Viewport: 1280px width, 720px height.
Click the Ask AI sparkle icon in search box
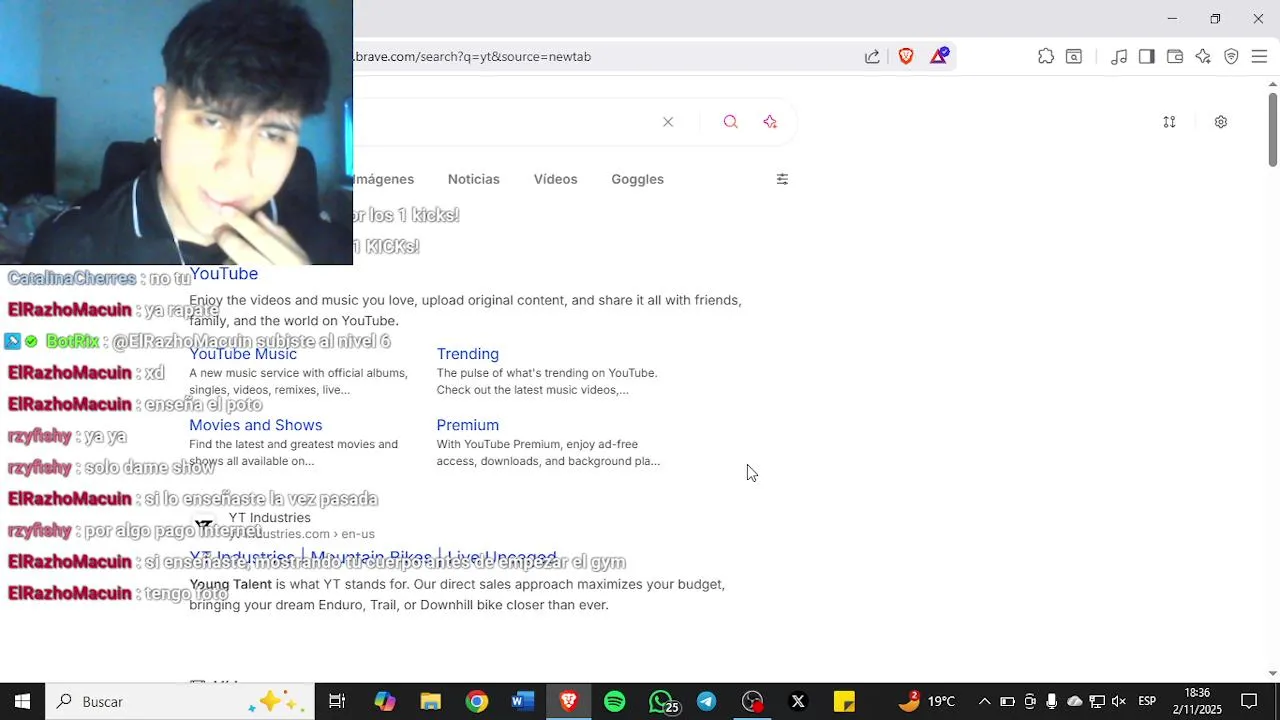click(x=770, y=122)
